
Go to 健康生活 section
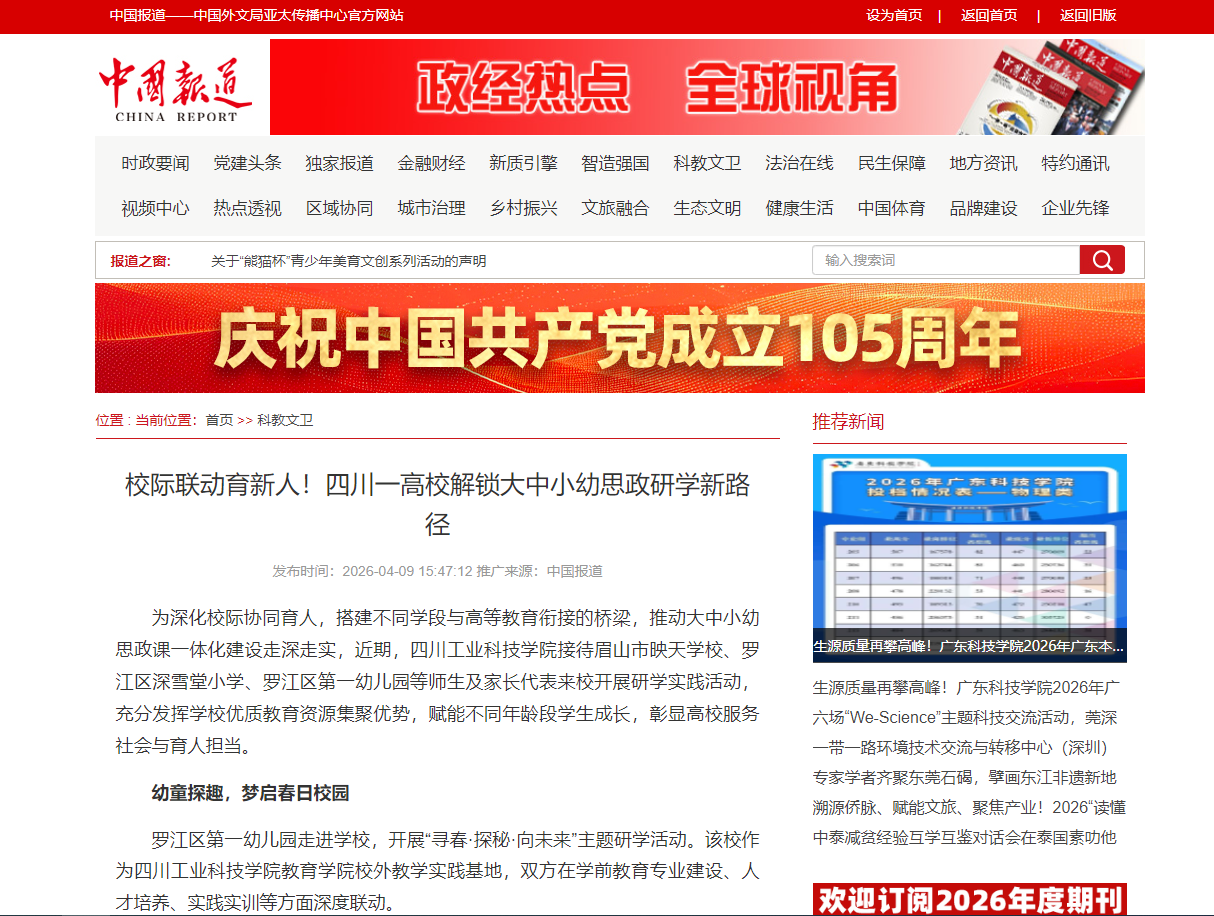(799, 208)
